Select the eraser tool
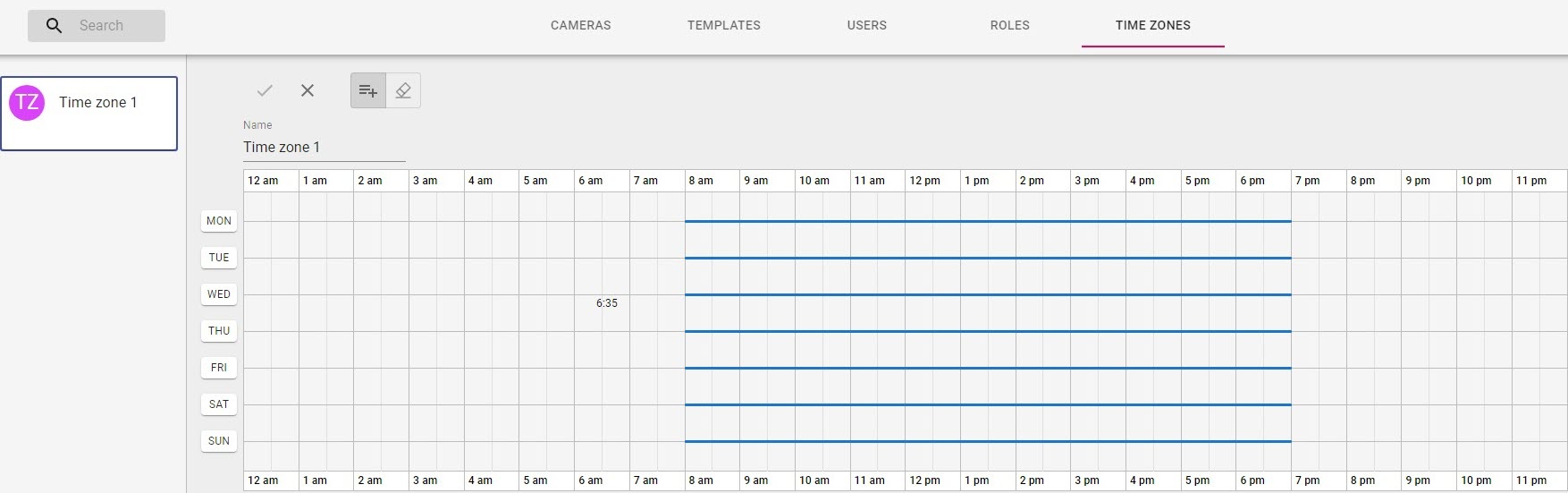The width and height of the screenshot is (1568, 493). click(x=403, y=90)
